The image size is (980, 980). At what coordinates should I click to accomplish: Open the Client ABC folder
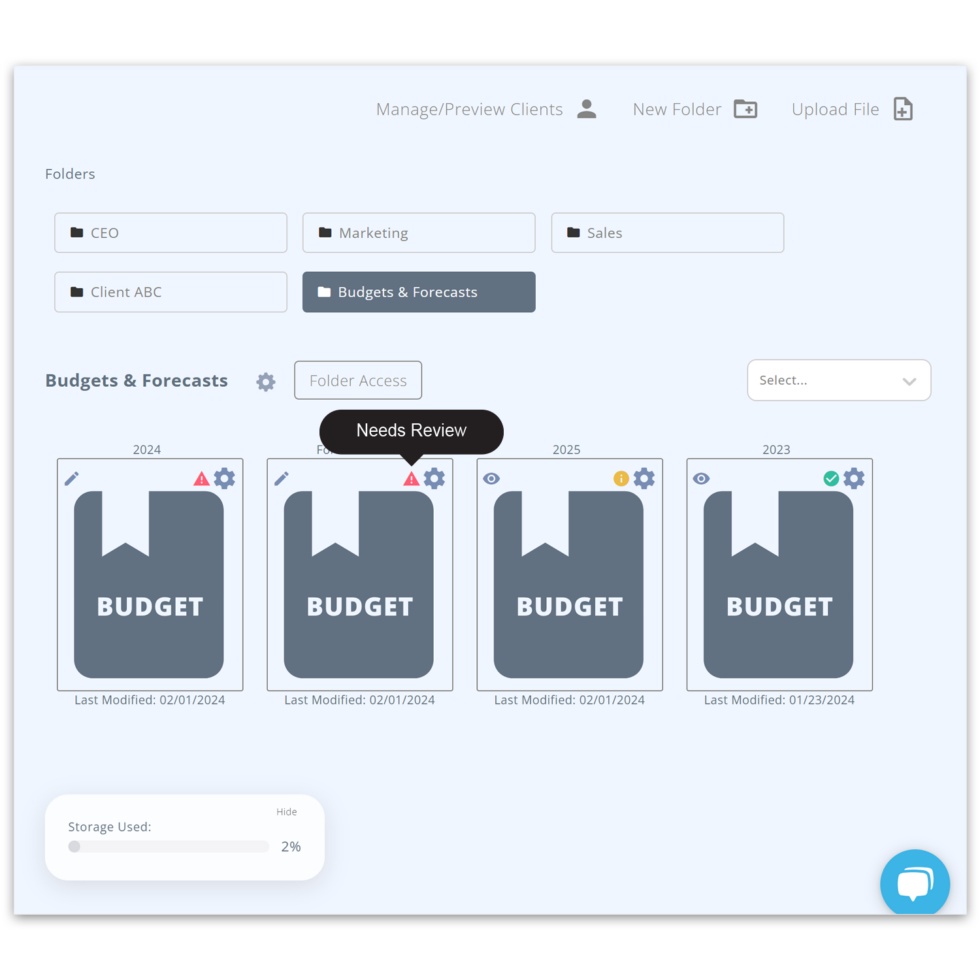(170, 292)
